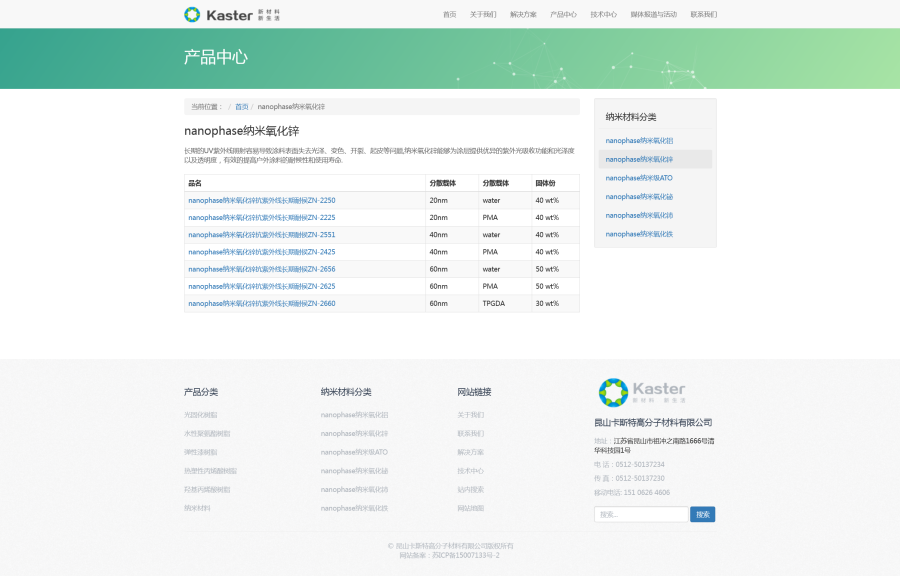The height and width of the screenshot is (576, 900).
Task: Select nanophase纳米级ATO in the sidebar
Action: click(639, 178)
